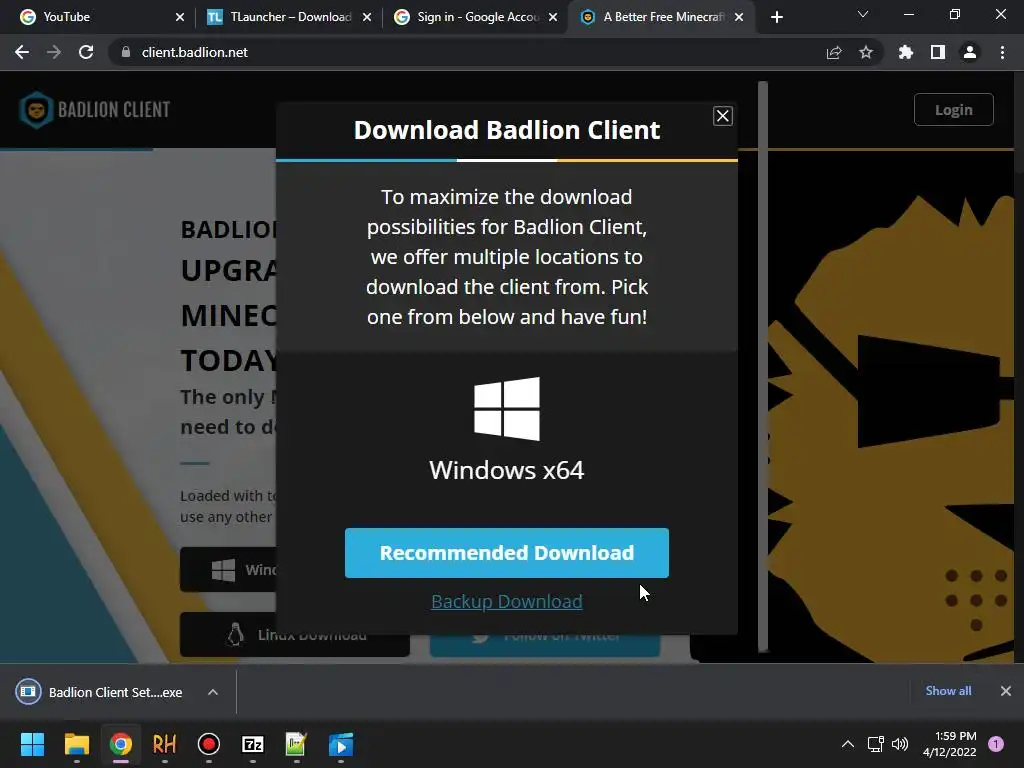Open the Chrome three-dot menu
This screenshot has height=768, width=1024.
tap(1002, 52)
